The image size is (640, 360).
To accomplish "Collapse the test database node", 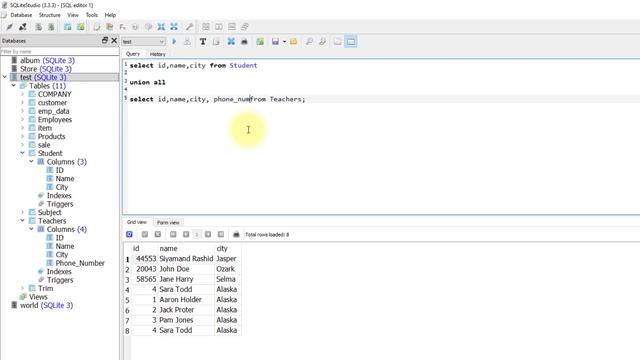I will [5, 77].
